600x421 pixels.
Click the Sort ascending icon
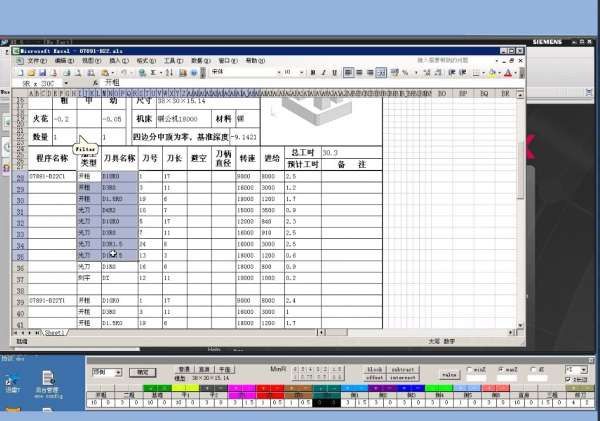click(170, 73)
